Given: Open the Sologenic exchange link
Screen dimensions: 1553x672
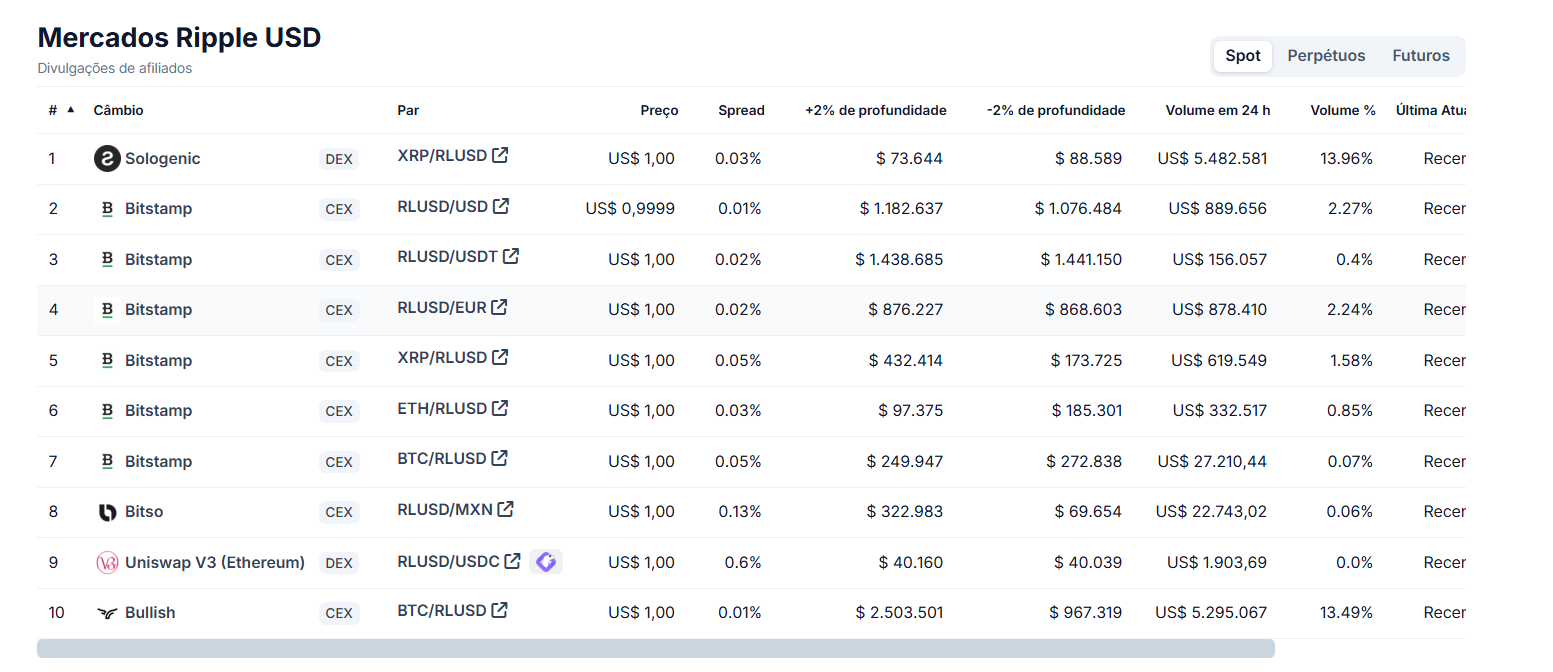Looking at the screenshot, I should tap(162, 158).
